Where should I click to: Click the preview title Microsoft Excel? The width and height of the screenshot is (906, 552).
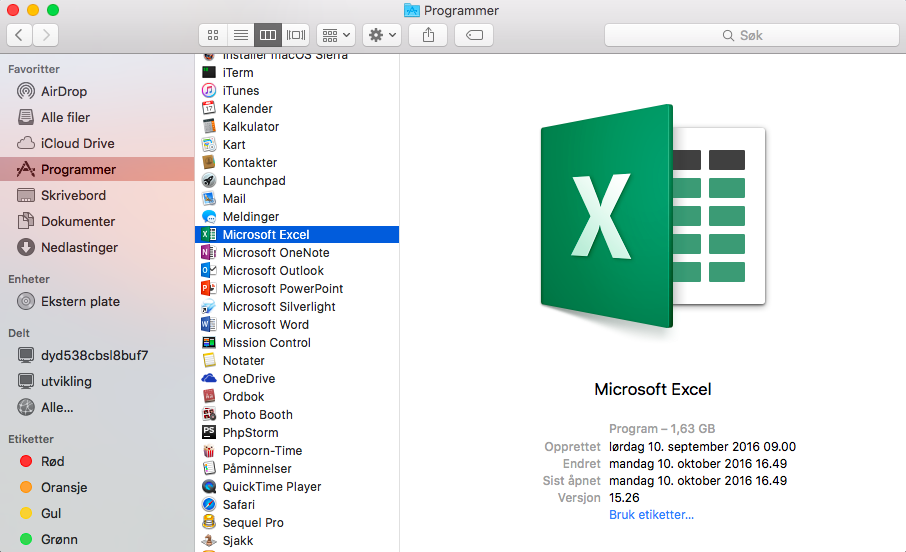[652, 389]
